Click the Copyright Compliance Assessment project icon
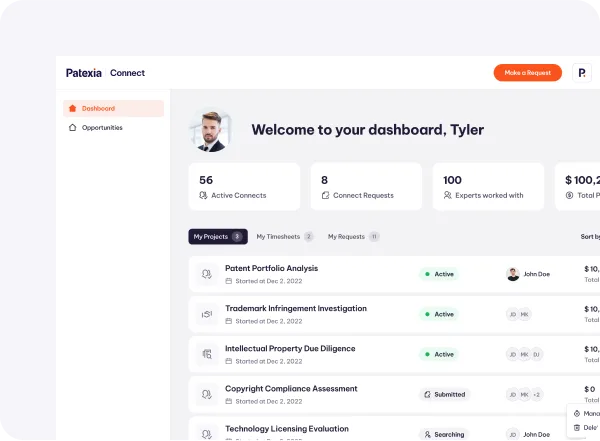This screenshot has width=600, height=441. [x=207, y=395]
